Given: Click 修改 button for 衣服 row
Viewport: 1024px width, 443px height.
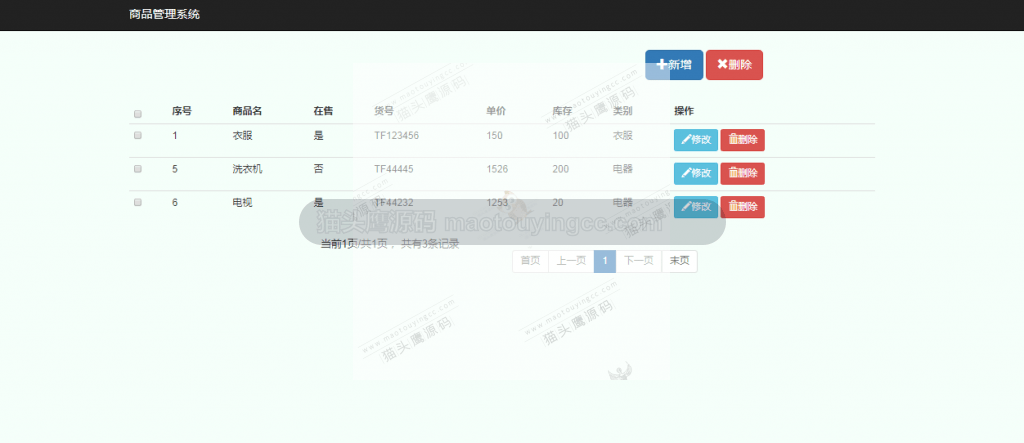Looking at the screenshot, I should tap(696, 140).
